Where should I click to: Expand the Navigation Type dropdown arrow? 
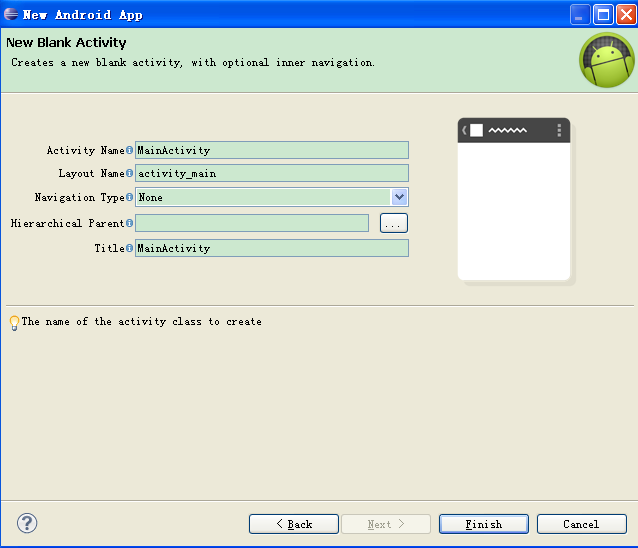pos(399,197)
